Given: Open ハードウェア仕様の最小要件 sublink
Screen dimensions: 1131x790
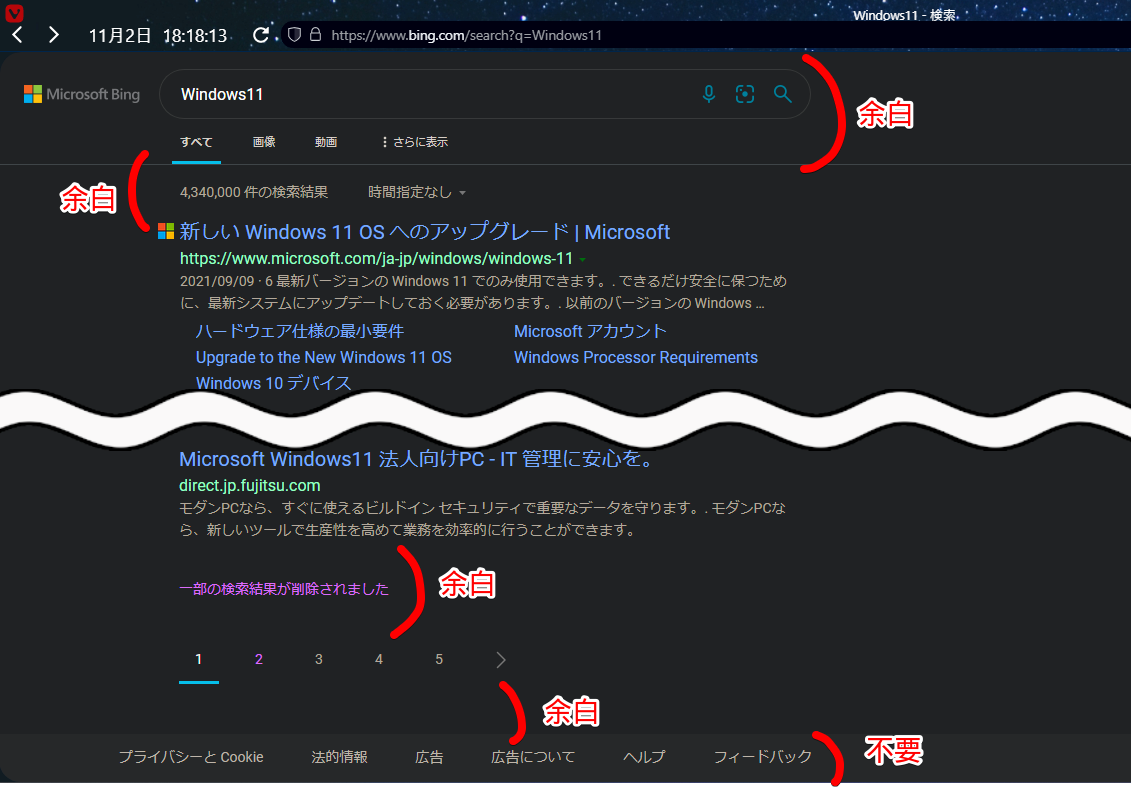Looking at the screenshot, I should point(300,331).
